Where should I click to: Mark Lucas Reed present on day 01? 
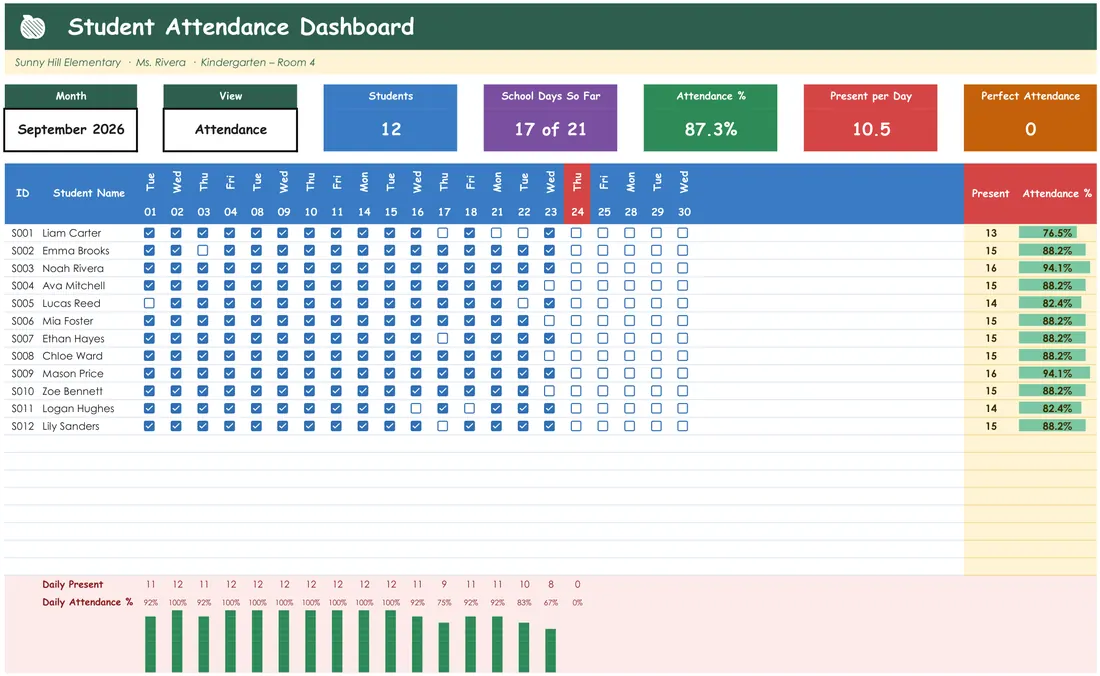click(149, 303)
